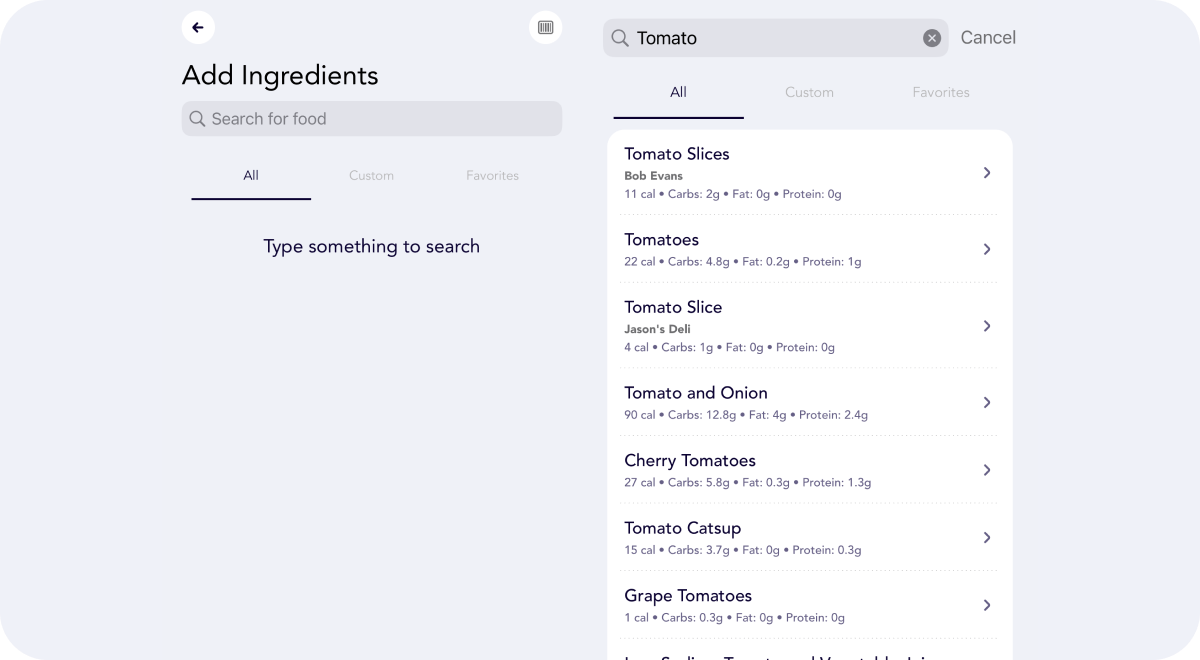Switch to Custom tab under Add Ingredients

click(371, 176)
